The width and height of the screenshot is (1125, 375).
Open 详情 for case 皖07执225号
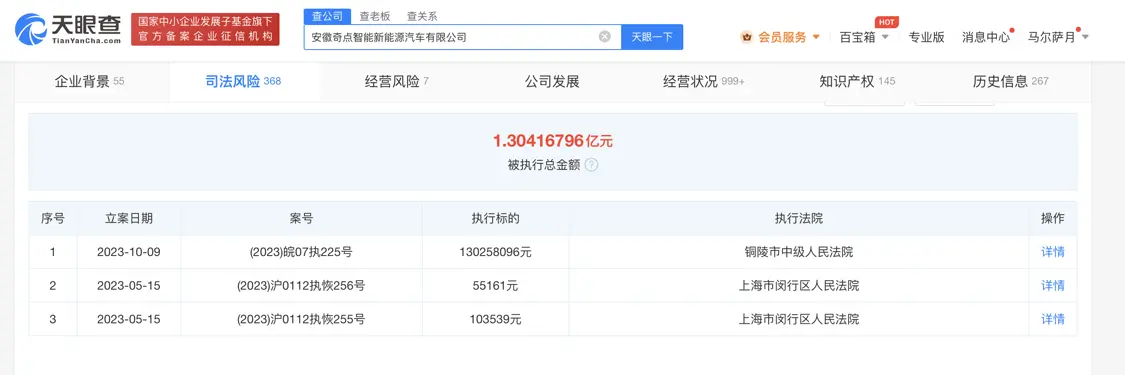click(1053, 252)
